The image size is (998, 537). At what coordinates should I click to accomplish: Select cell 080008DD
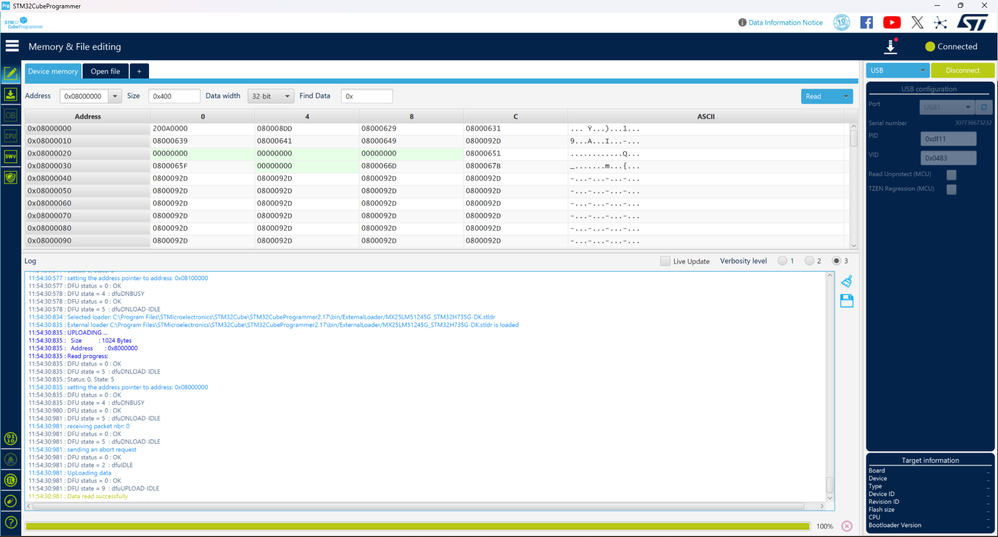pyautogui.click(x=307, y=129)
